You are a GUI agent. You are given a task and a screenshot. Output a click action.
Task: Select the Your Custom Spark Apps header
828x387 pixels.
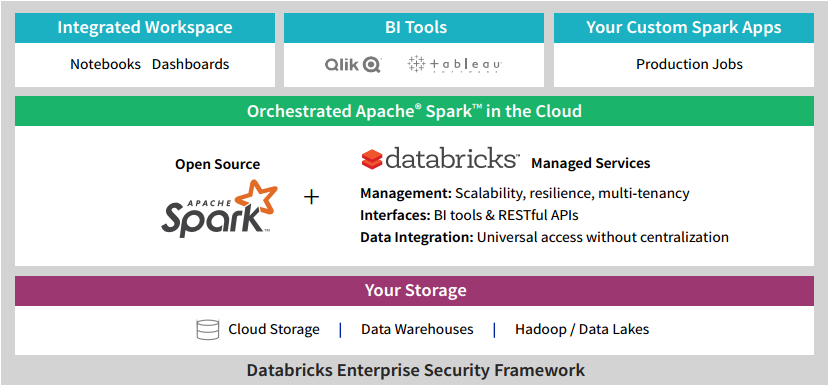point(684,28)
